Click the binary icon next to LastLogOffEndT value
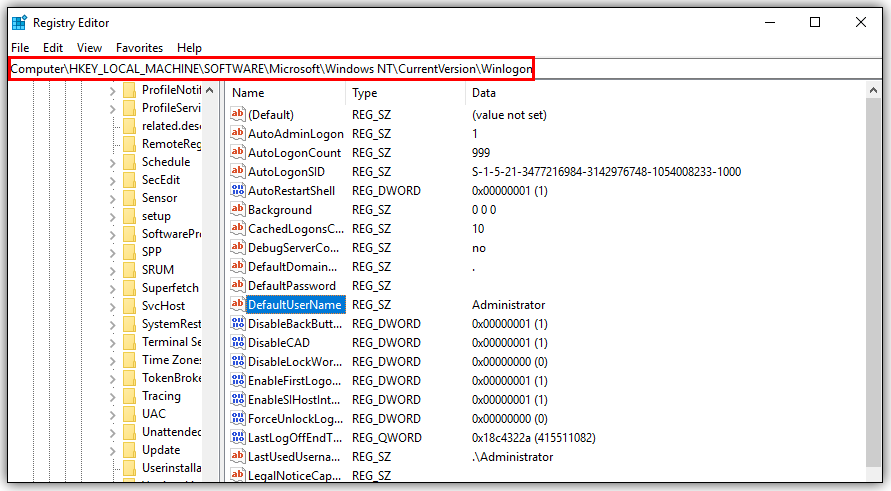 [238, 437]
